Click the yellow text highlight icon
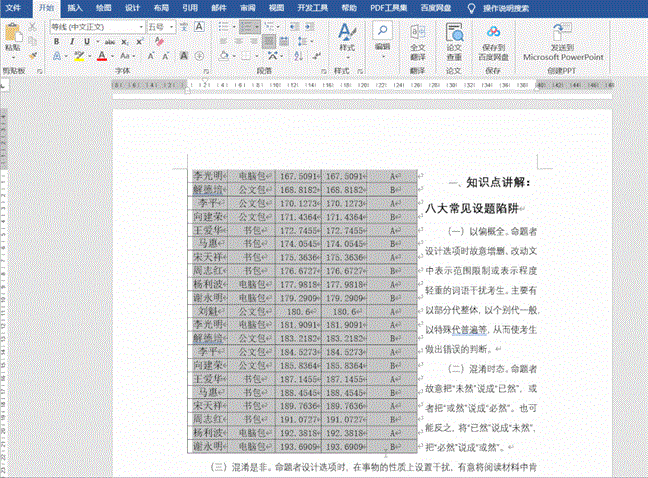Screen dimensions: 648x478 (78, 56)
